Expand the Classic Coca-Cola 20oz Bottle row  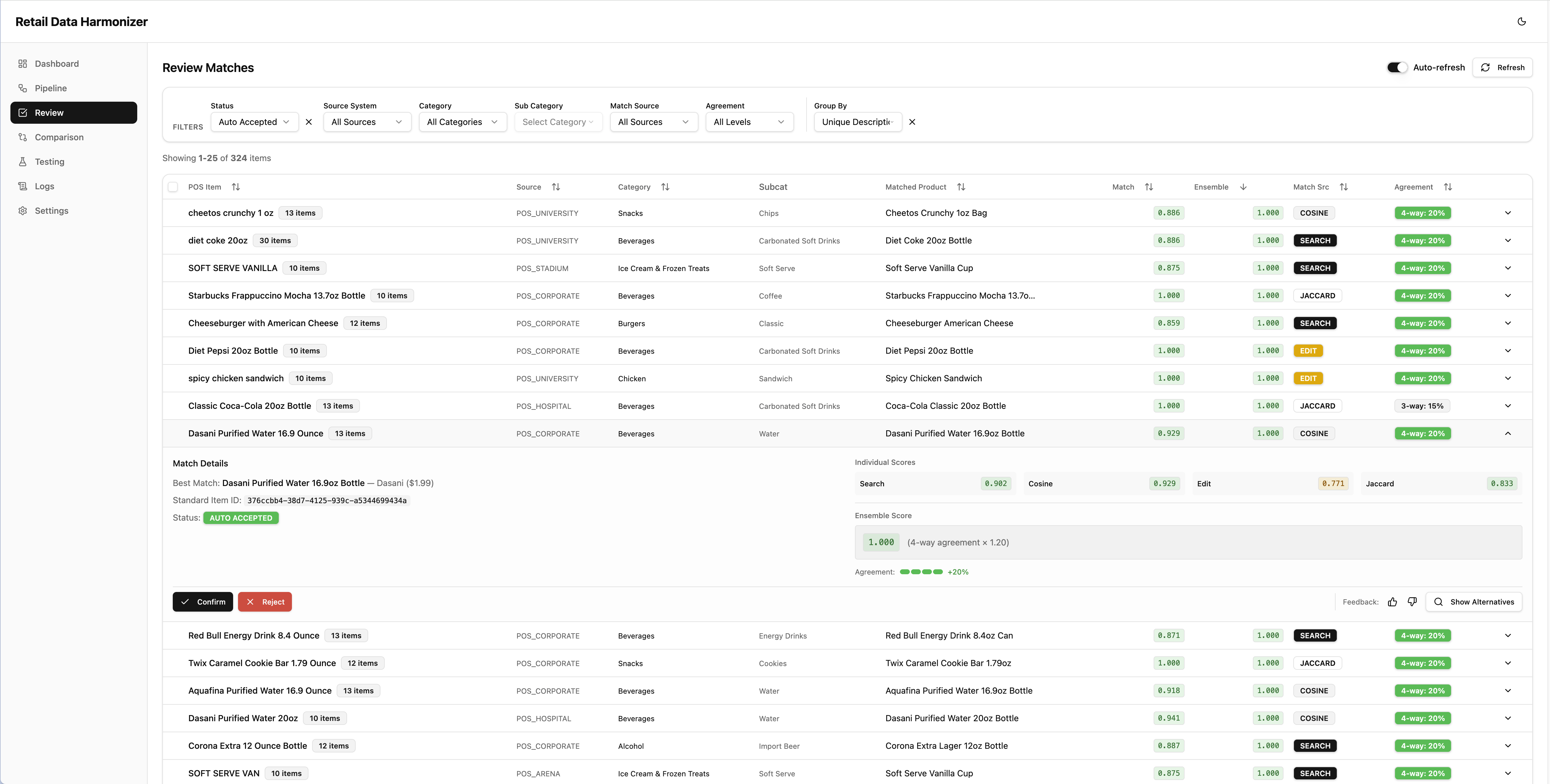tap(1508, 405)
